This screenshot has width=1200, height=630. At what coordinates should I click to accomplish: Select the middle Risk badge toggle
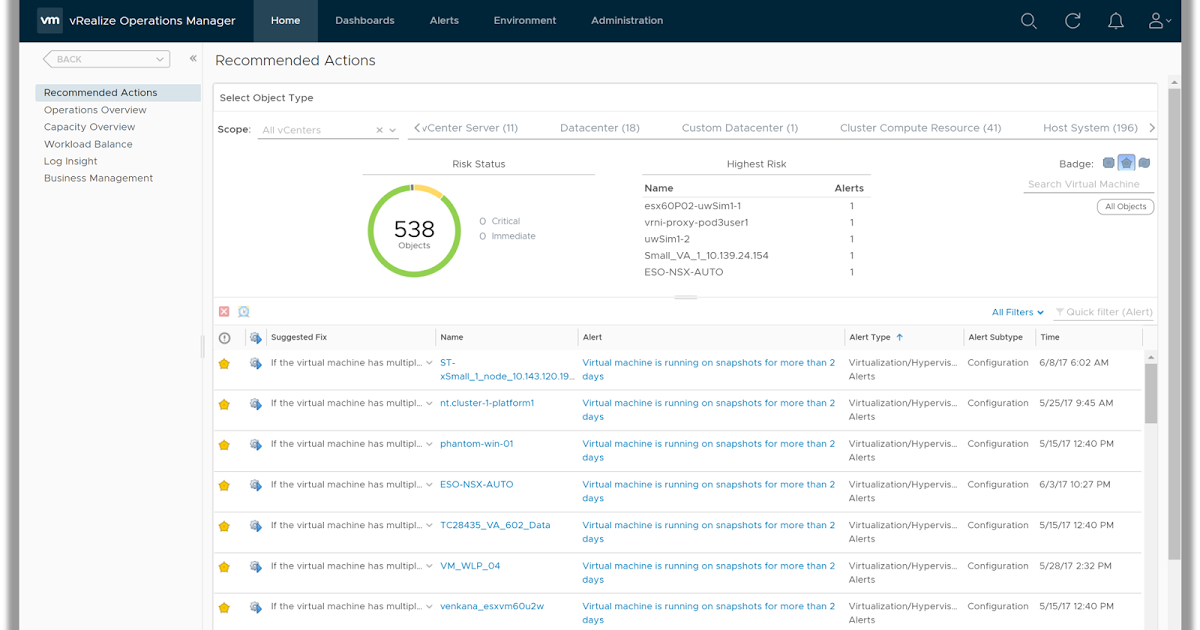tap(1126, 163)
